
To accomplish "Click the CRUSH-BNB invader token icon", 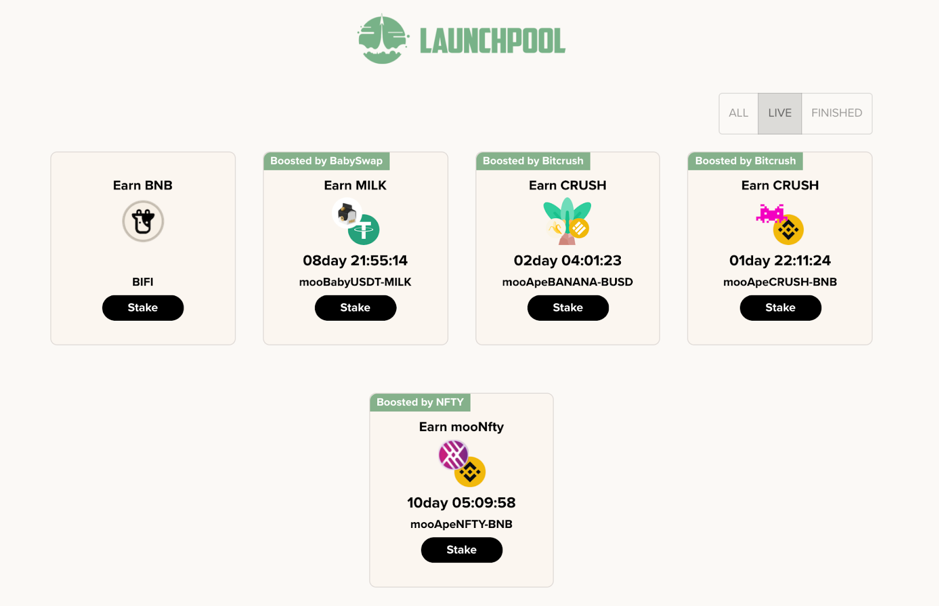I will [780, 223].
